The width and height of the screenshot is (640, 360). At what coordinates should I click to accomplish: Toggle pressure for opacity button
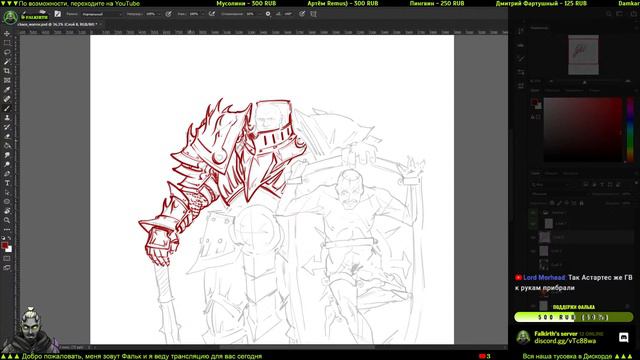(x=168, y=14)
